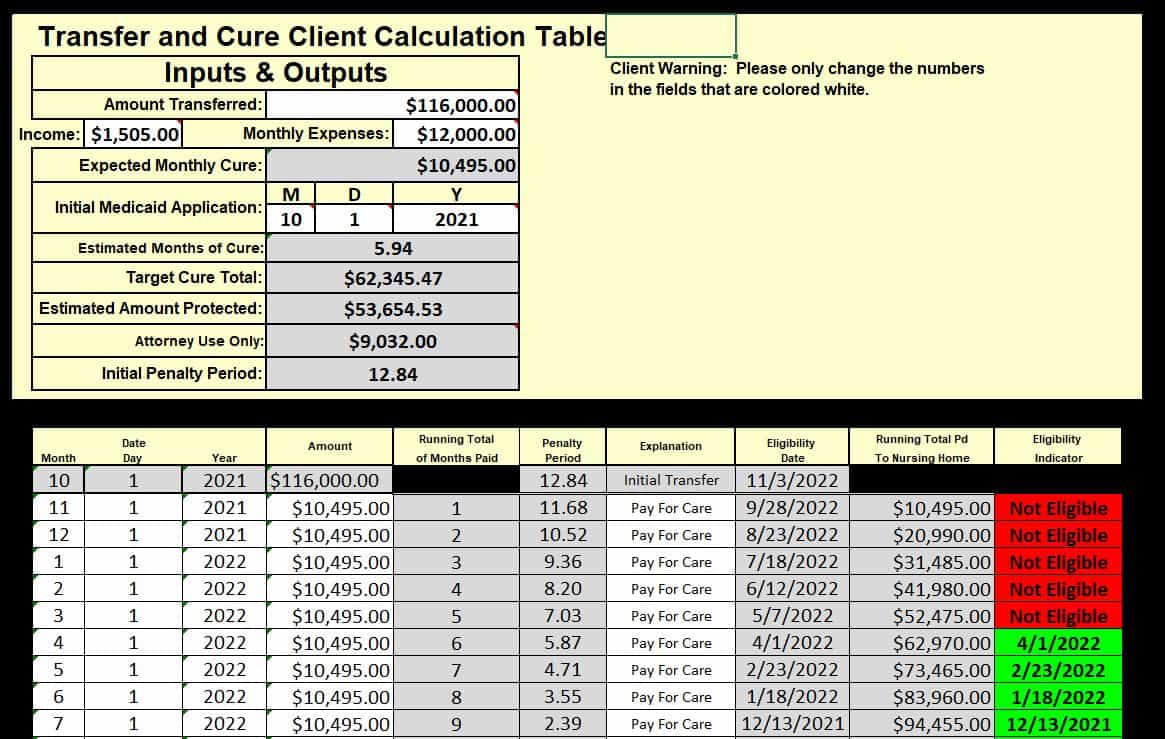Click the Amount Transferred input cell

393,105
